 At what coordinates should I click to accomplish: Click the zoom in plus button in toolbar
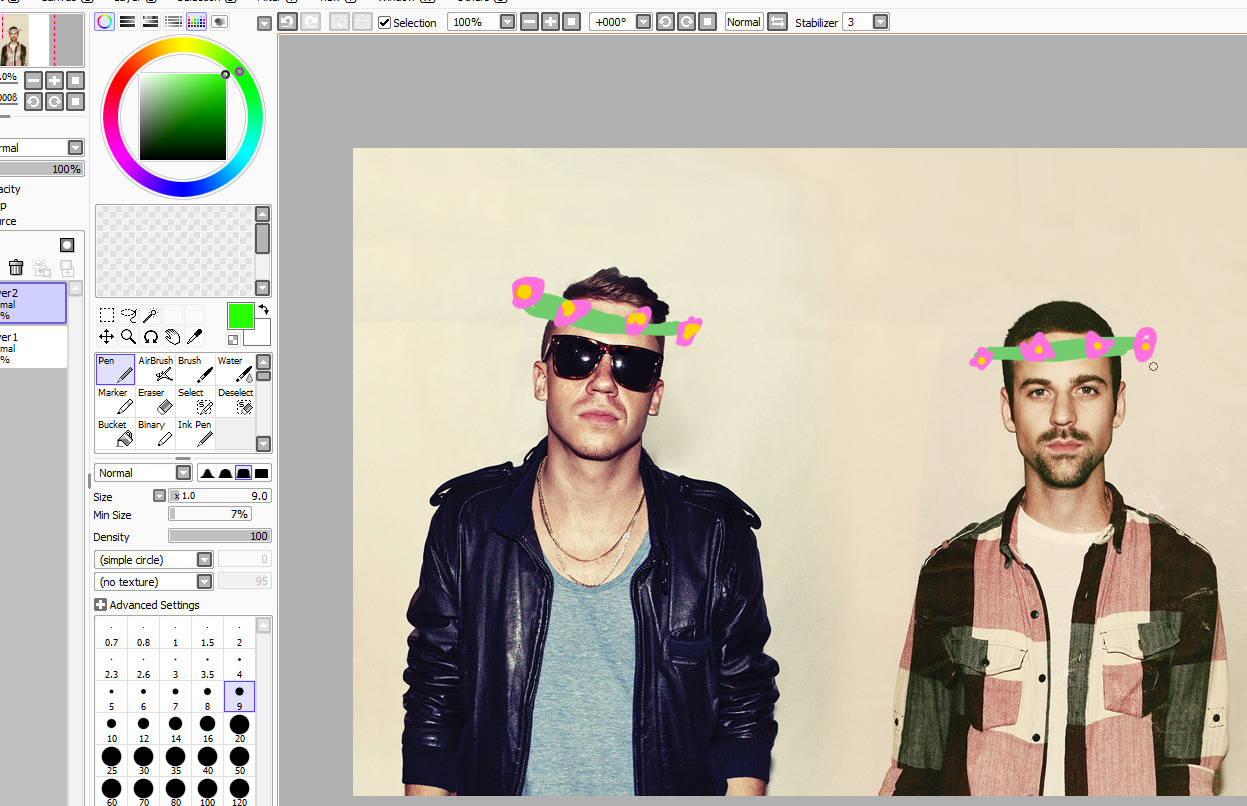coord(550,22)
